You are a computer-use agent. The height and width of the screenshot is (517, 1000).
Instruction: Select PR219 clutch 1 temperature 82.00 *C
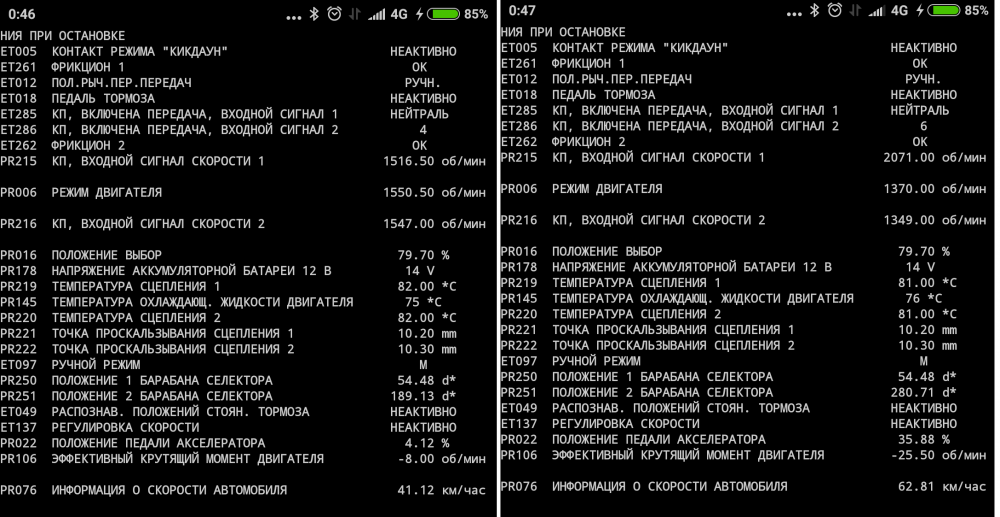[427, 286]
